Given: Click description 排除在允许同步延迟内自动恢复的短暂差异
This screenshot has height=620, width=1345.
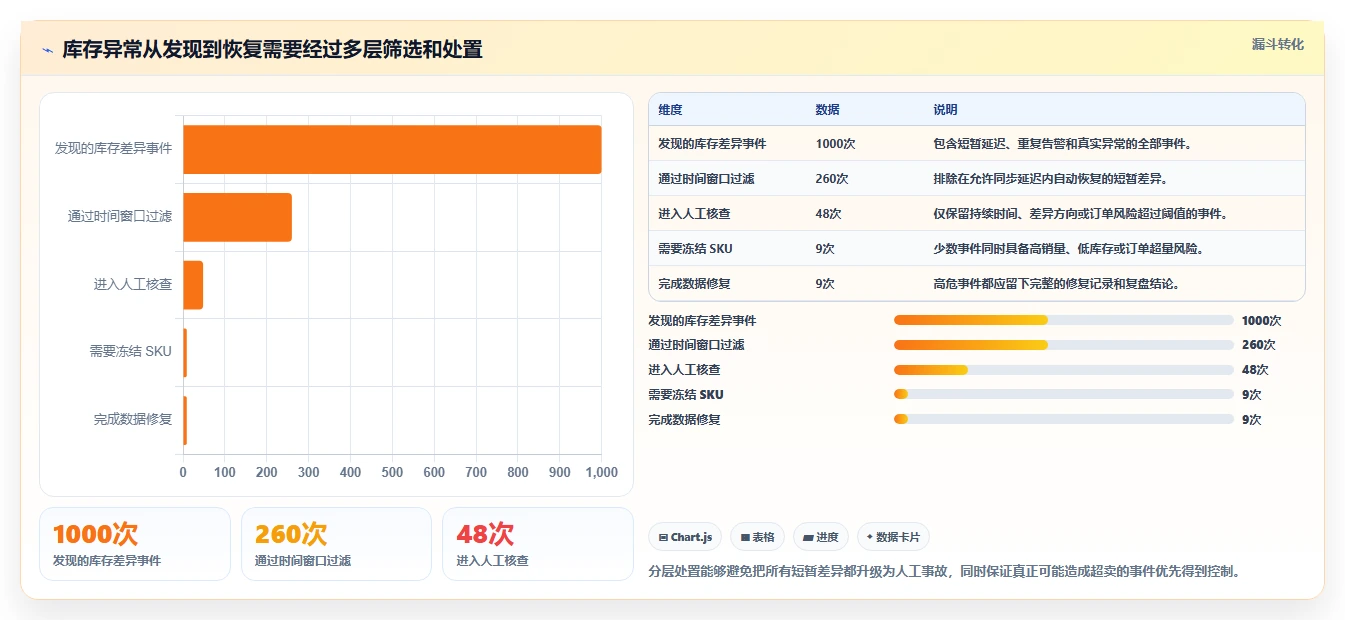Looking at the screenshot, I should coord(1051,179).
